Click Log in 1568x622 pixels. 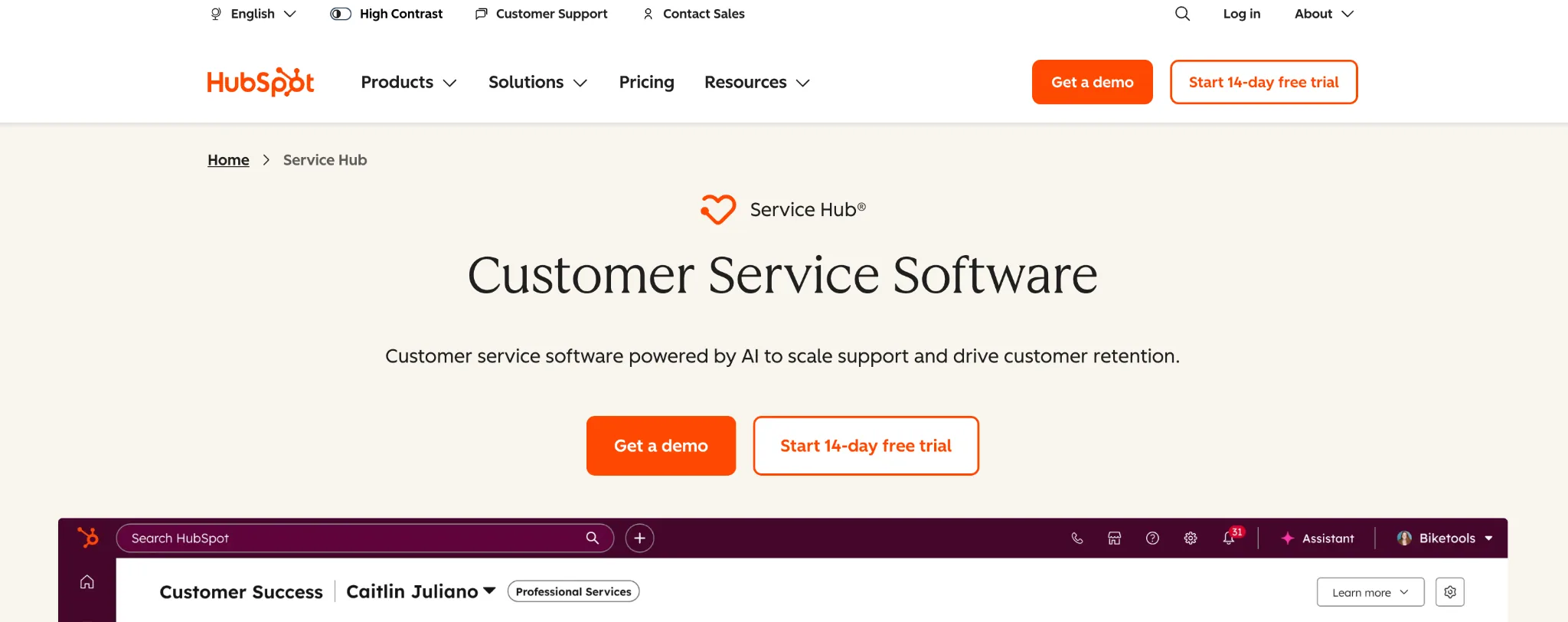[x=1242, y=14]
